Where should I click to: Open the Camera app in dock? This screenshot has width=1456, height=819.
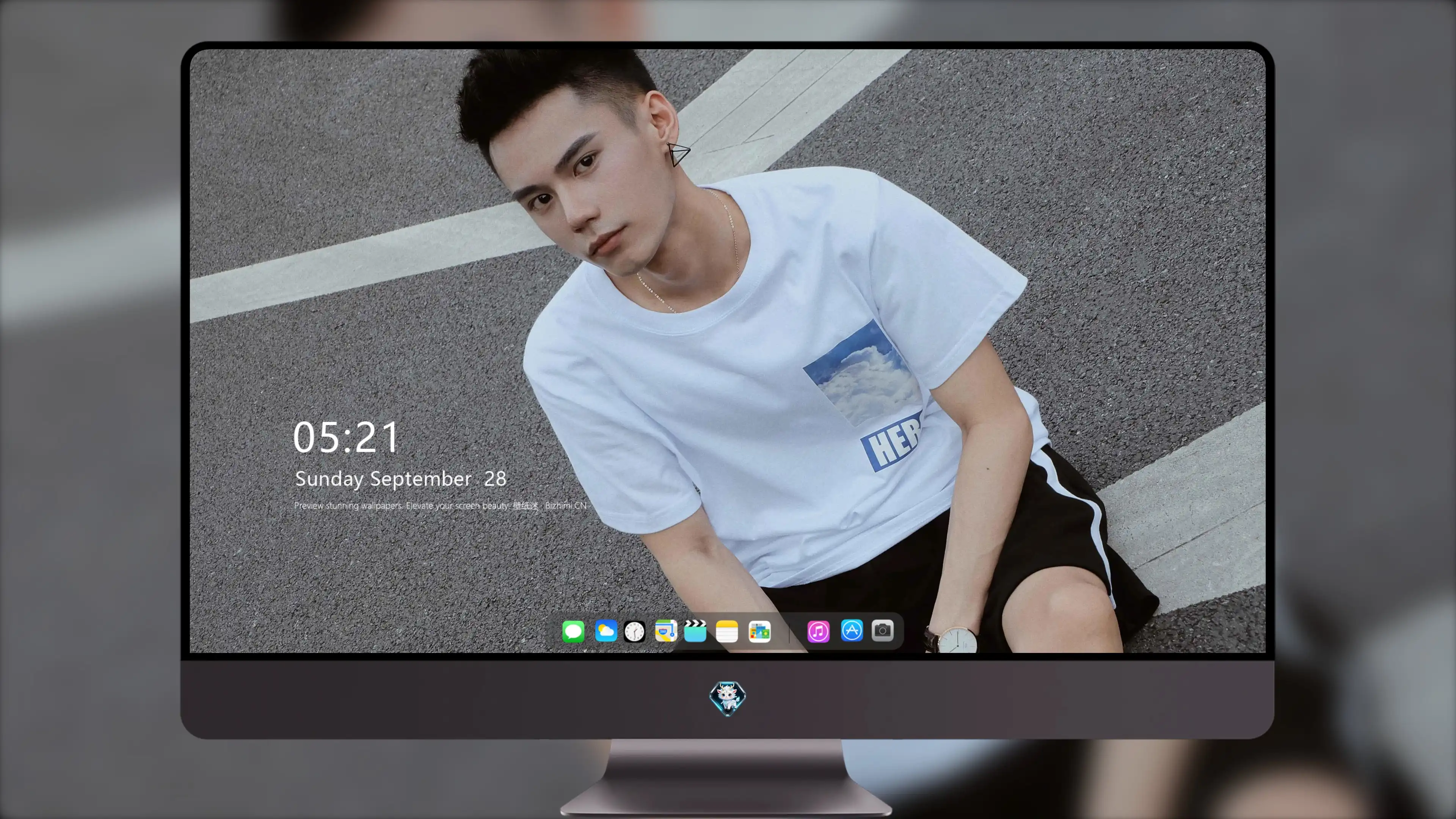[x=882, y=630]
